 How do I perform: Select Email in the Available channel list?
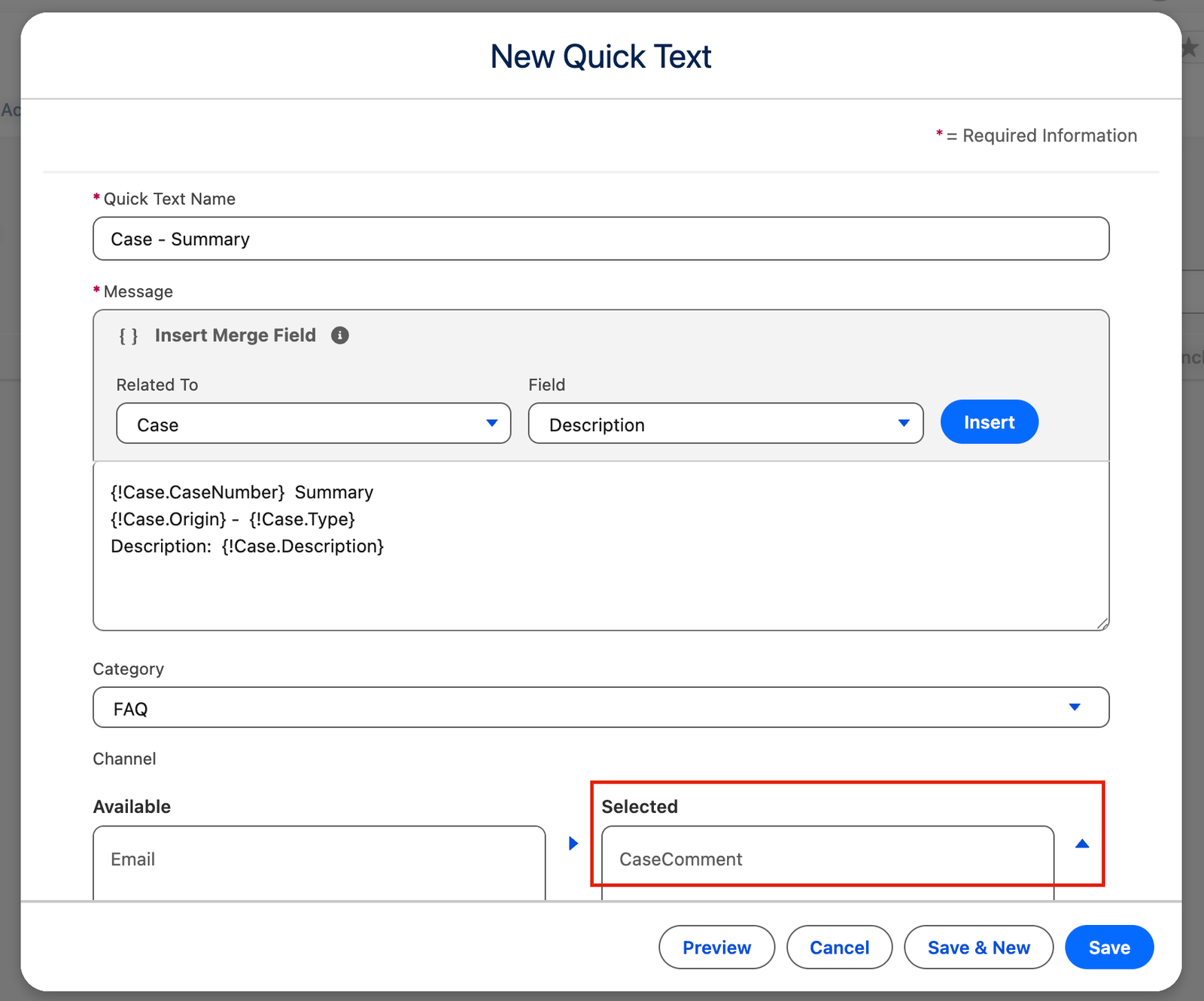coord(133,860)
